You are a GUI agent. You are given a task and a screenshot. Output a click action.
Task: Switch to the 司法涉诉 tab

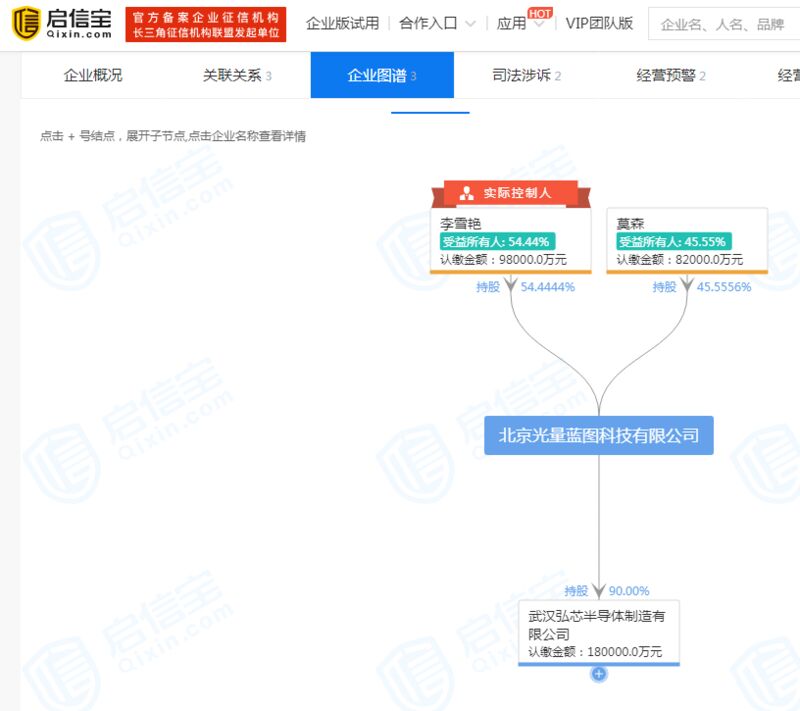(526, 75)
